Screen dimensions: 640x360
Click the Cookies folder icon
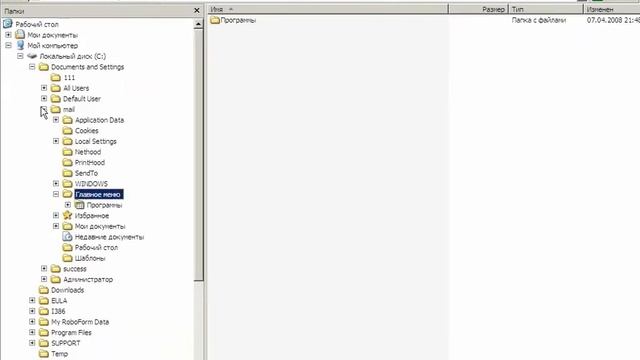(68, 131)
